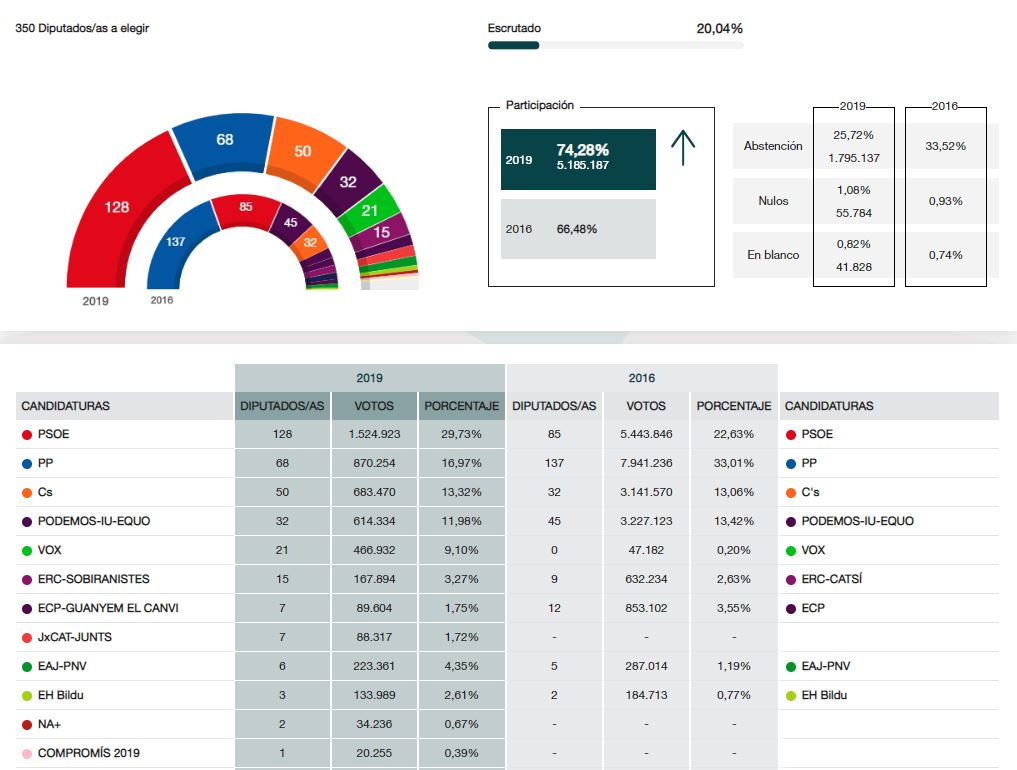This screenshot has width=1017, height=770.
Task: Click the purple dot beside ERC-SOBIRANISTES
Action: (26, 579)
